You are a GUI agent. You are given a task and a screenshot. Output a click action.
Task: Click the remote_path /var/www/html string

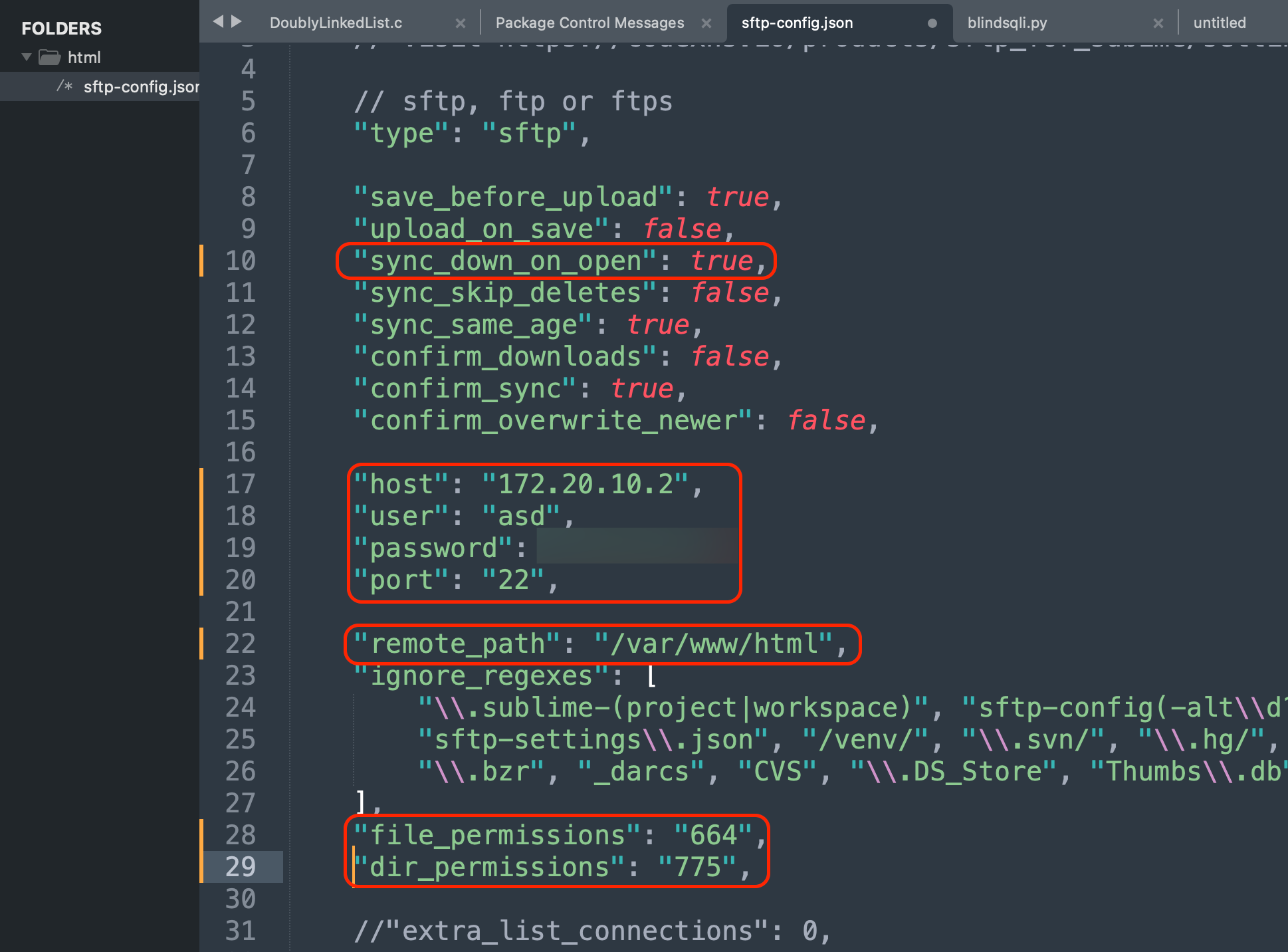tap(714, 644)
